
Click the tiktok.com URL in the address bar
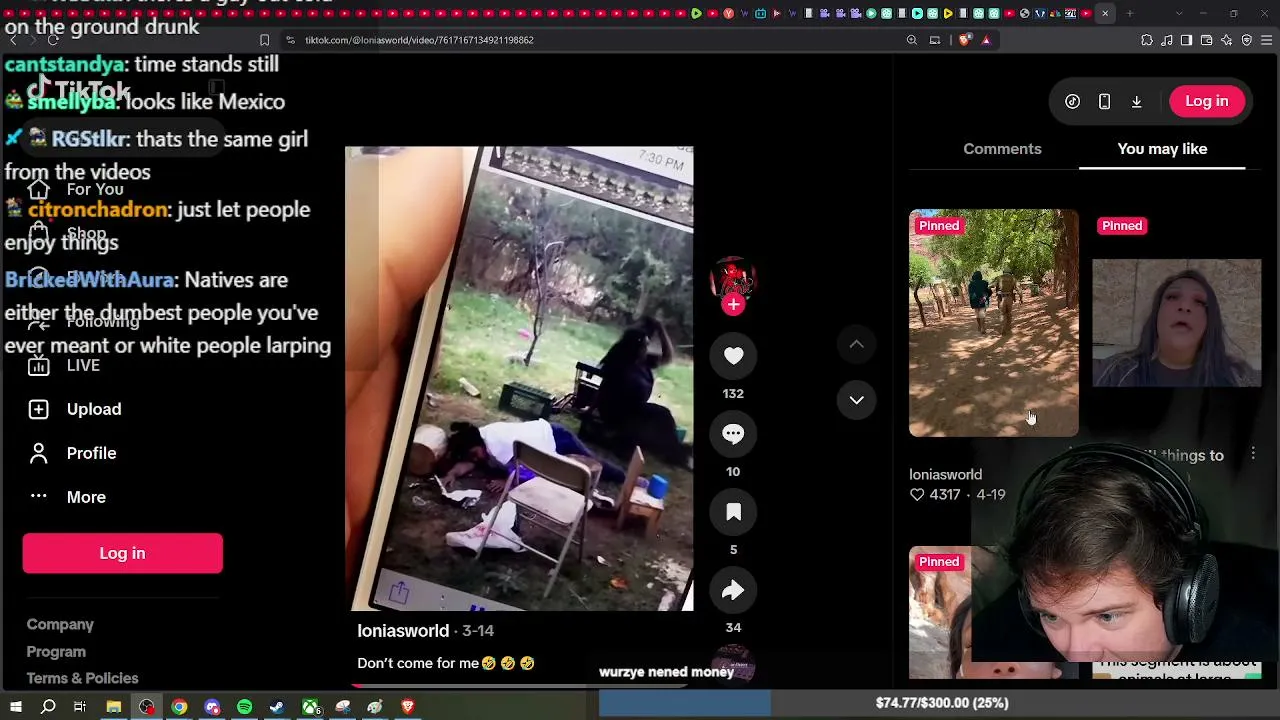419,40
